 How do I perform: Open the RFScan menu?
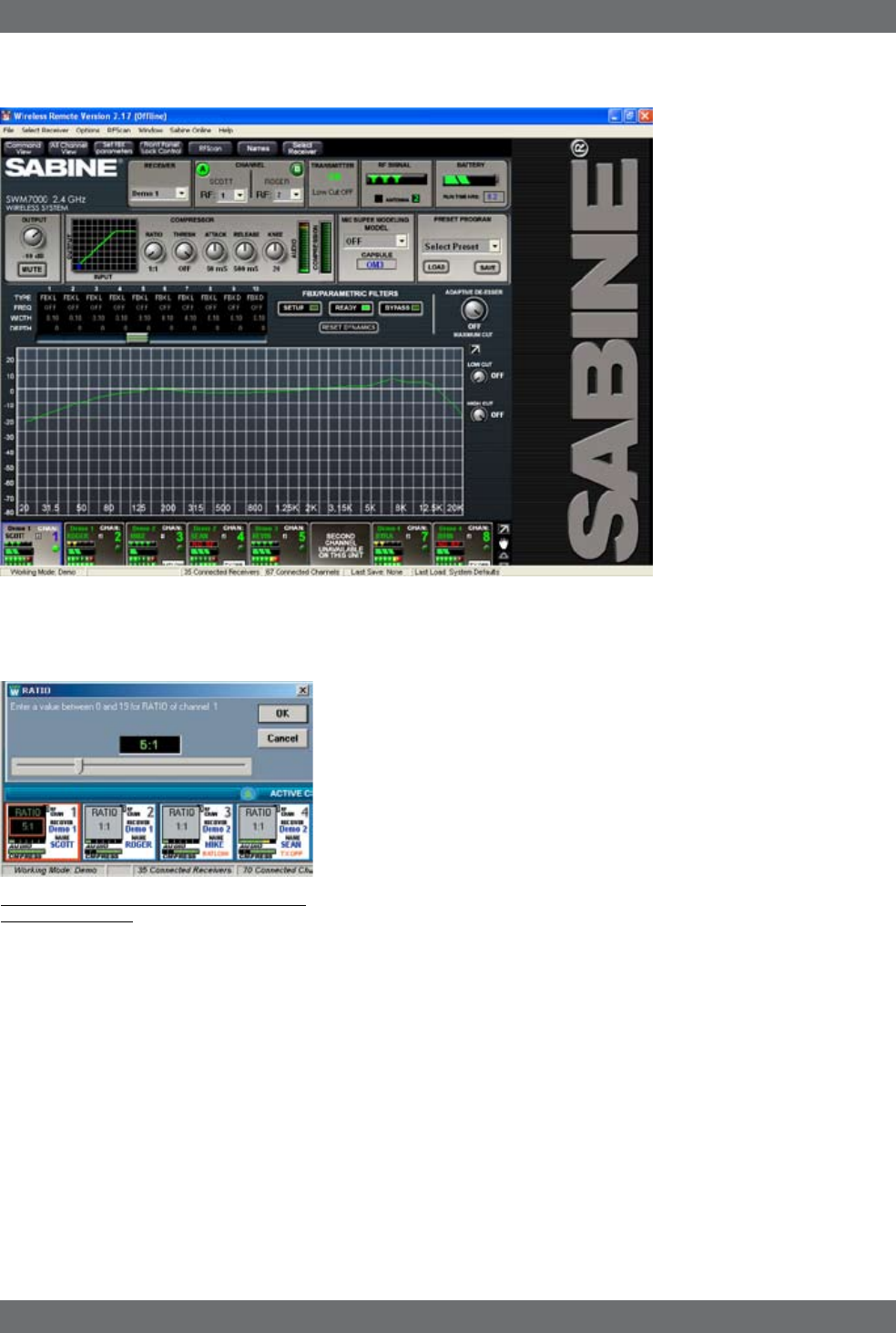pyautogui.click(x=118, y=130)
